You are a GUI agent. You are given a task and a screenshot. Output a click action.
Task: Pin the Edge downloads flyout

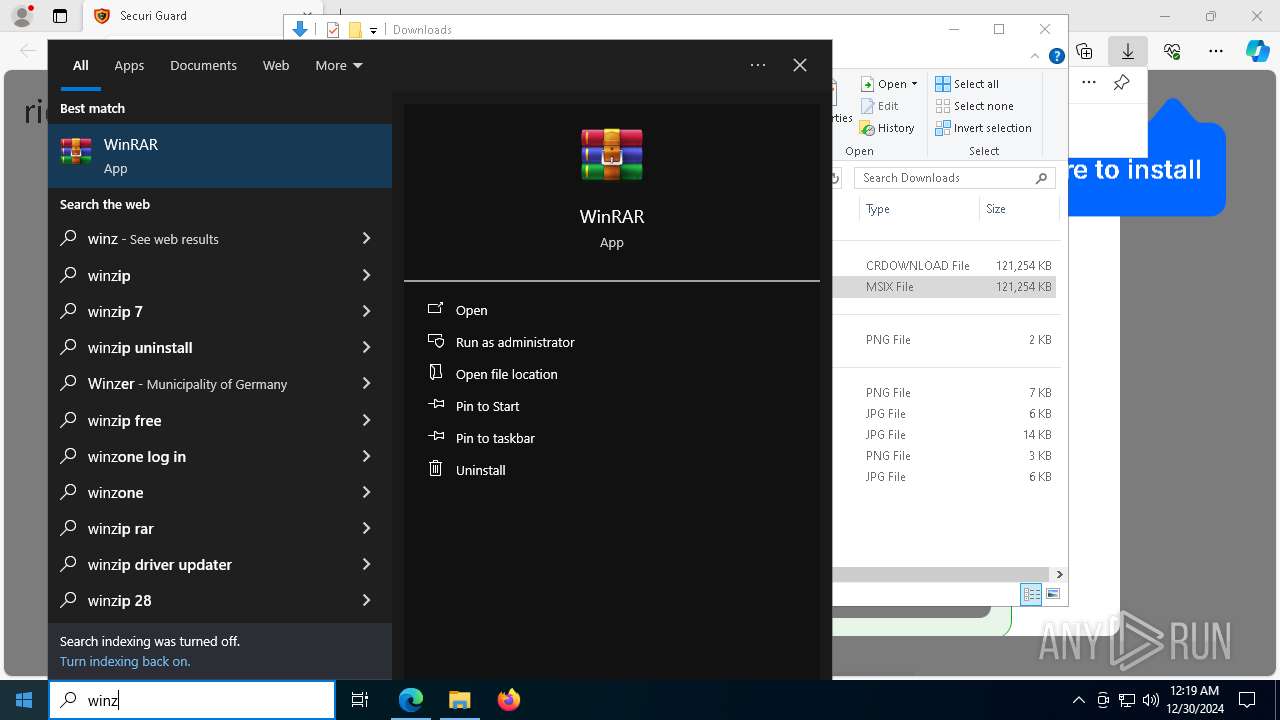(1121, 83)
